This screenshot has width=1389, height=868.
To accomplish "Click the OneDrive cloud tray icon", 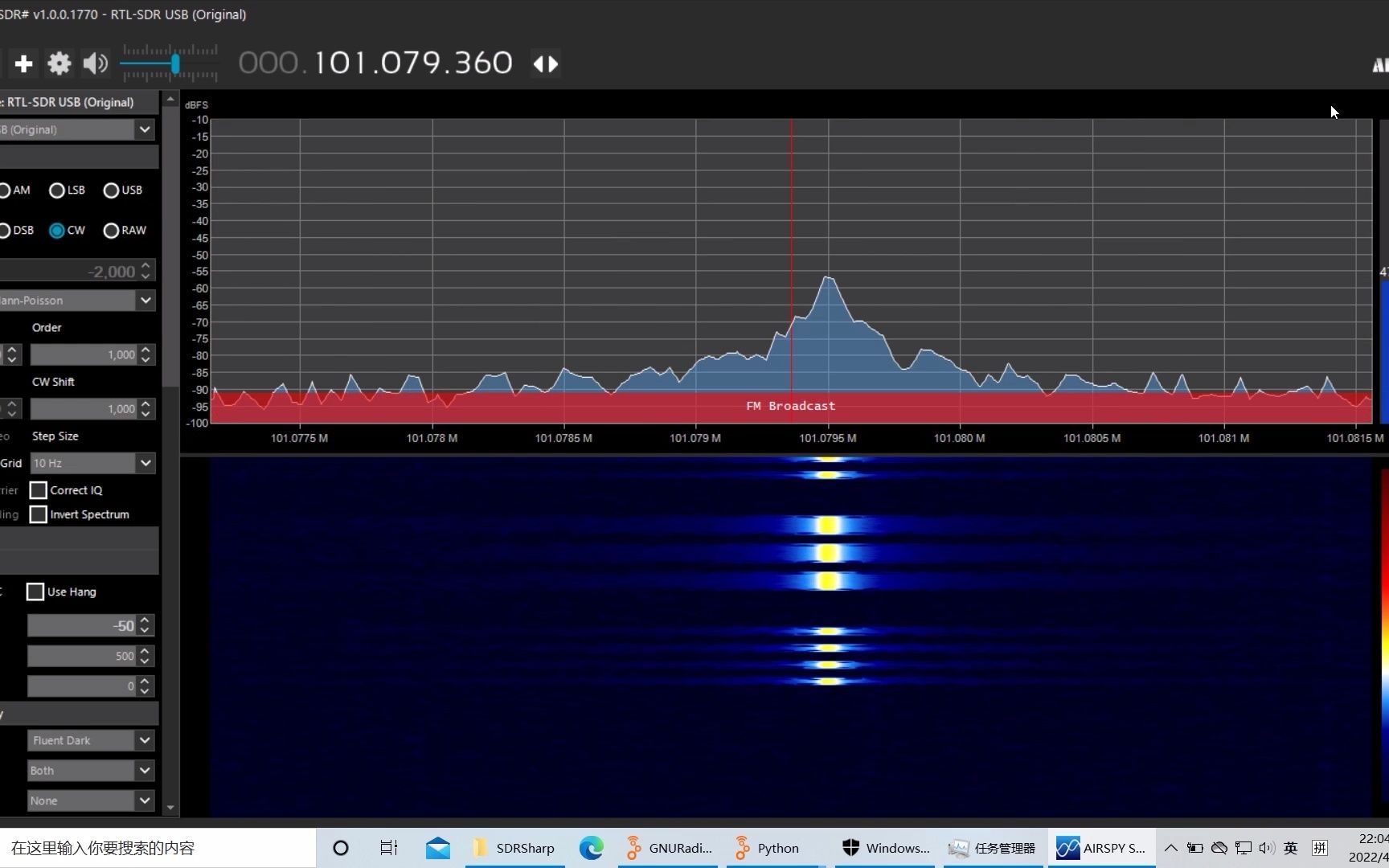I will click(1219, 848).
